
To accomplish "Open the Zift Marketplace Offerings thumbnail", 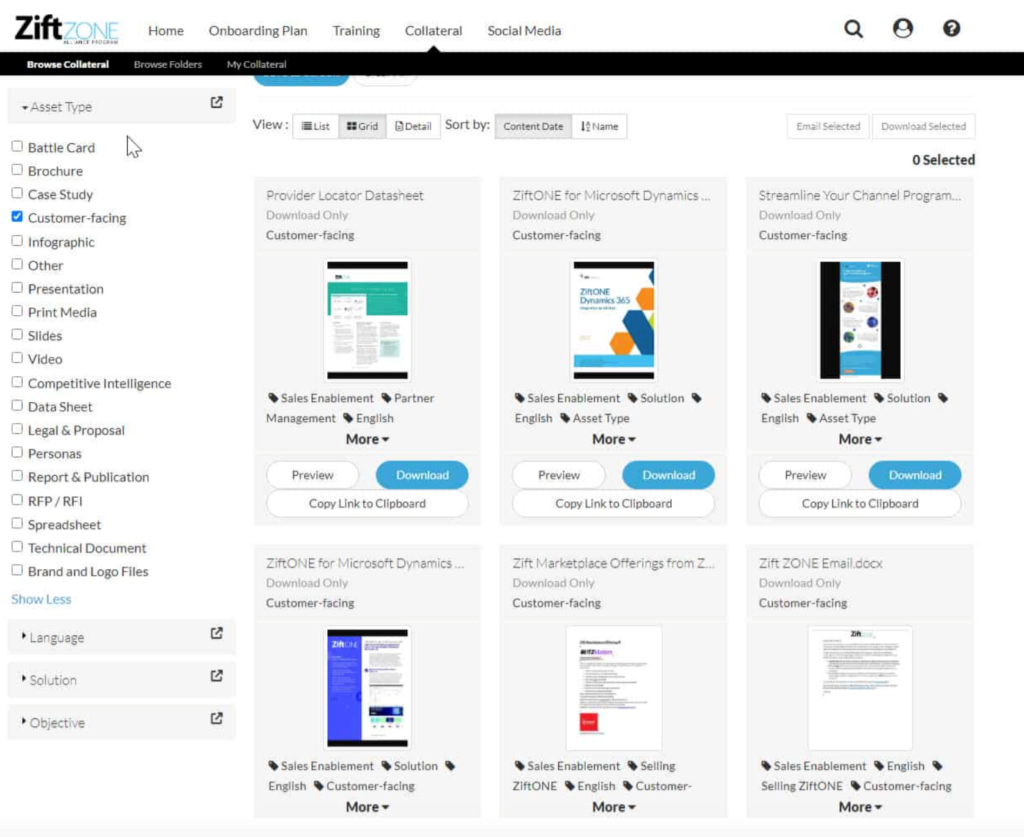I will (614, 687).
